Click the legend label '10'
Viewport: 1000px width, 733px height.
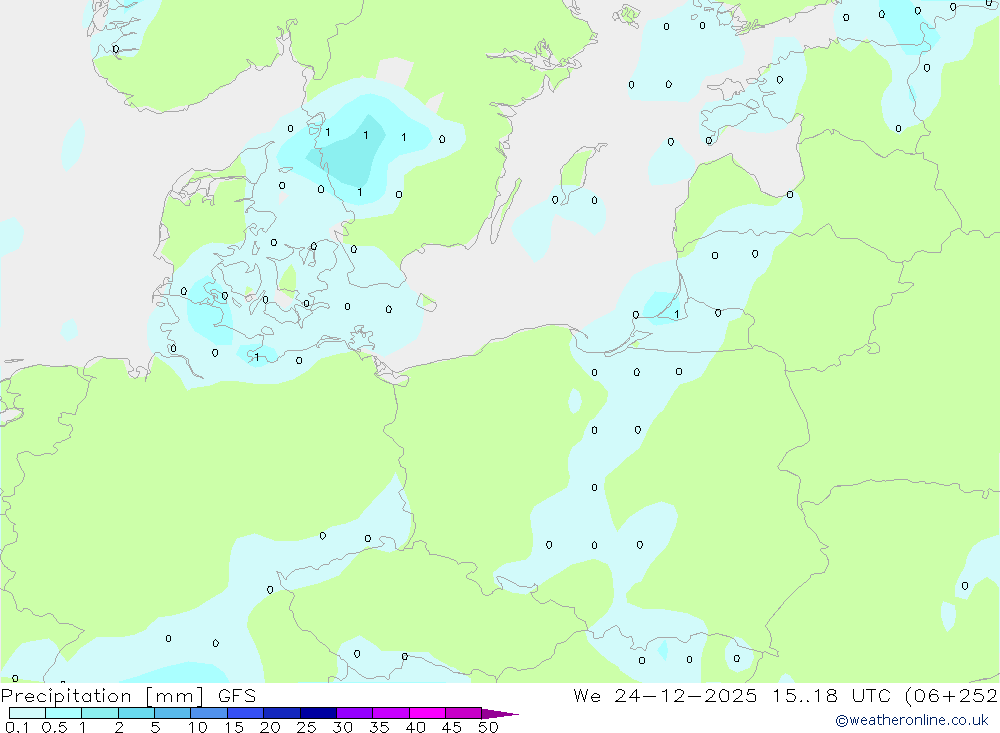(198, 727)
